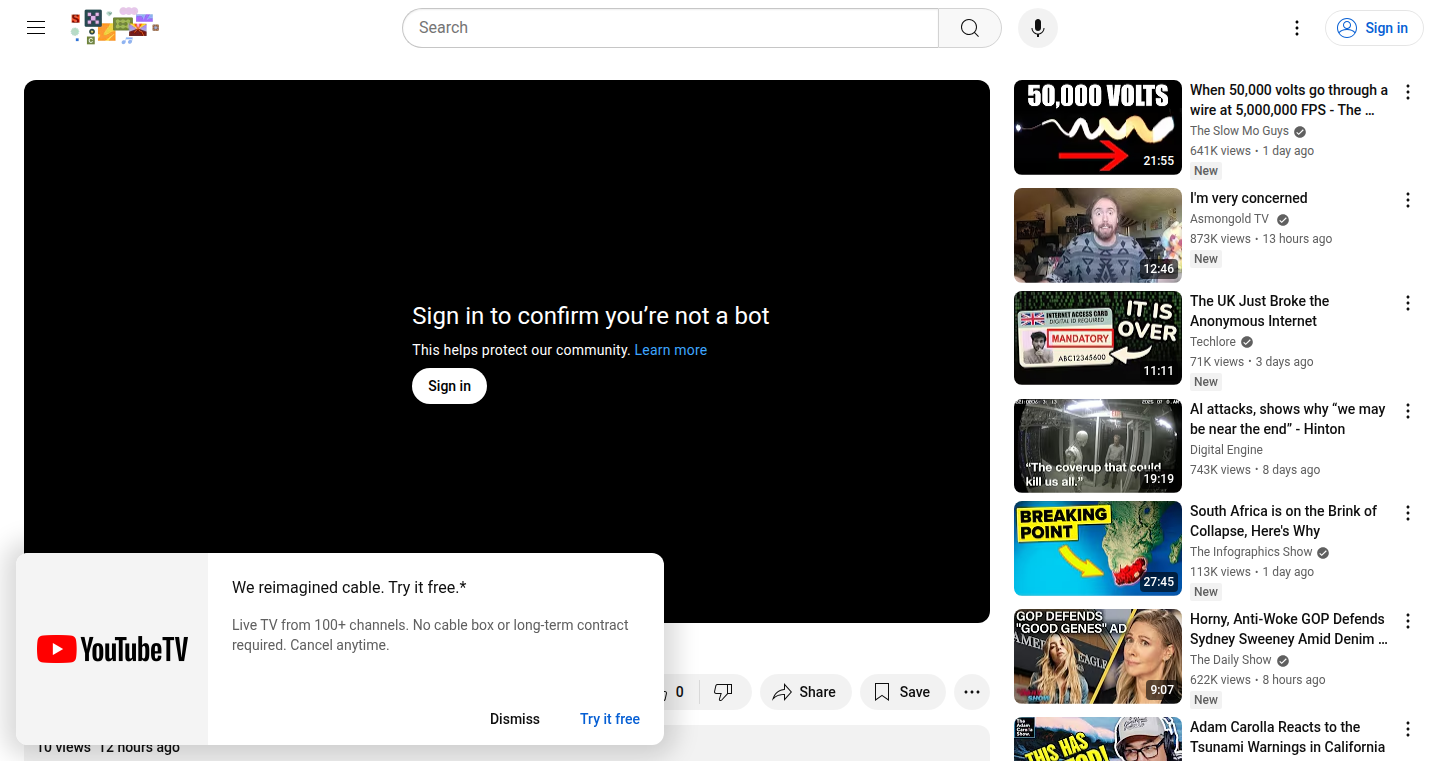
Task: Open options for AI attacks video
Action: [1408, 411]
